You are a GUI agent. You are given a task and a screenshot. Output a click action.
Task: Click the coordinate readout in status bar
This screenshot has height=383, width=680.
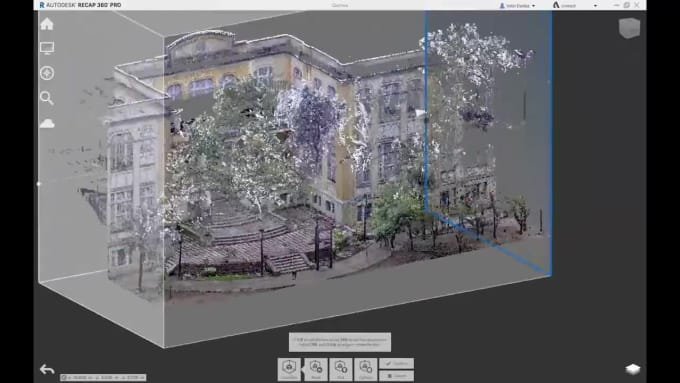(103, 377)
